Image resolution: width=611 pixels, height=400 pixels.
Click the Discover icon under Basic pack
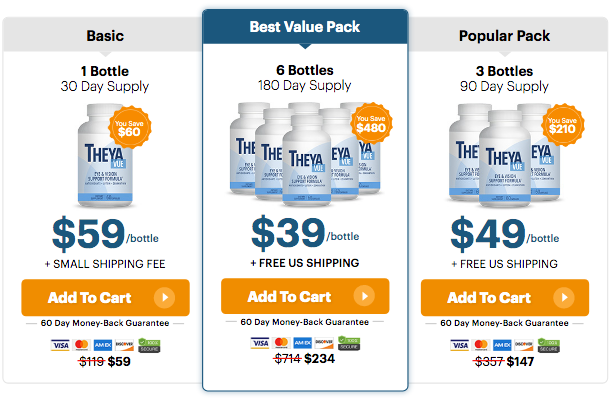124,345
